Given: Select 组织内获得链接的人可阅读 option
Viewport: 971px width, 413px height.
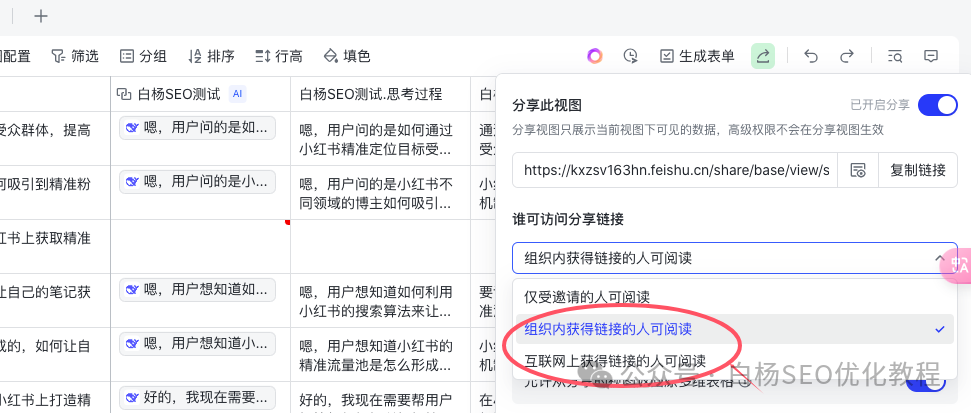Looking at the screenshot, I should (734, 329).
